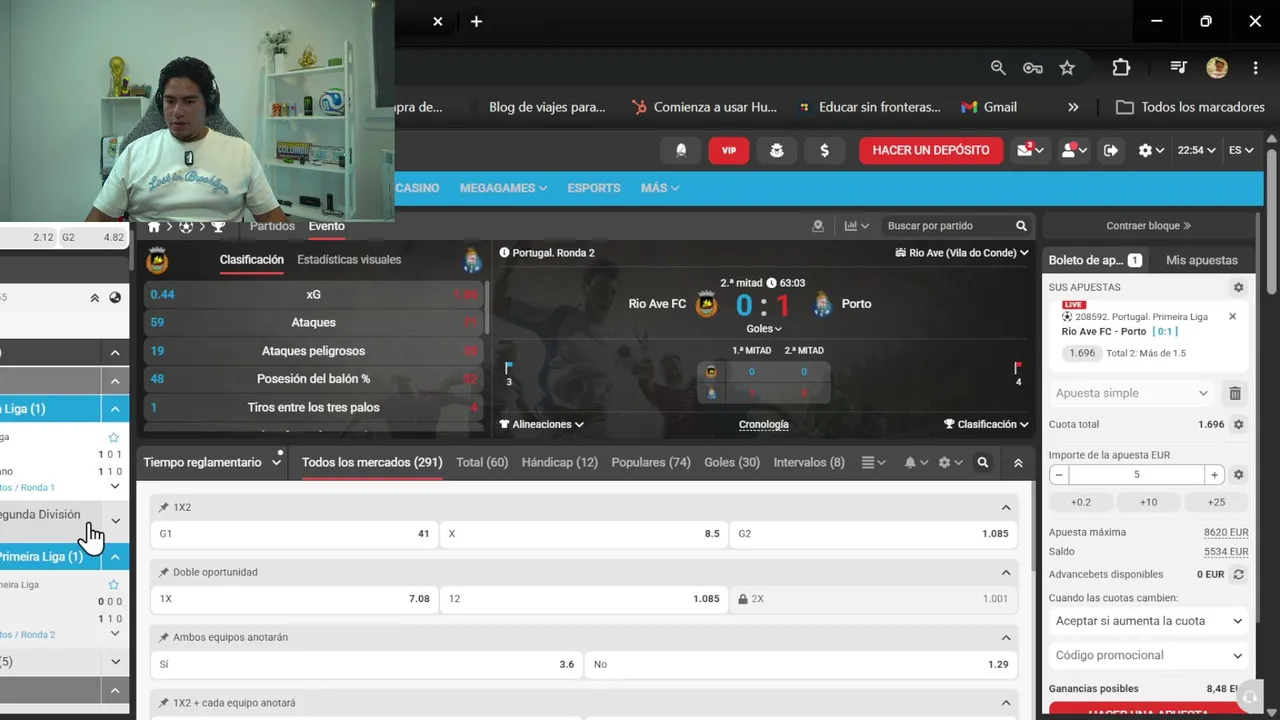The width and height of the screenshot is (1280, 720).
Task: Open Tiempo reglamentario dropdown
Action: (212, 463)
